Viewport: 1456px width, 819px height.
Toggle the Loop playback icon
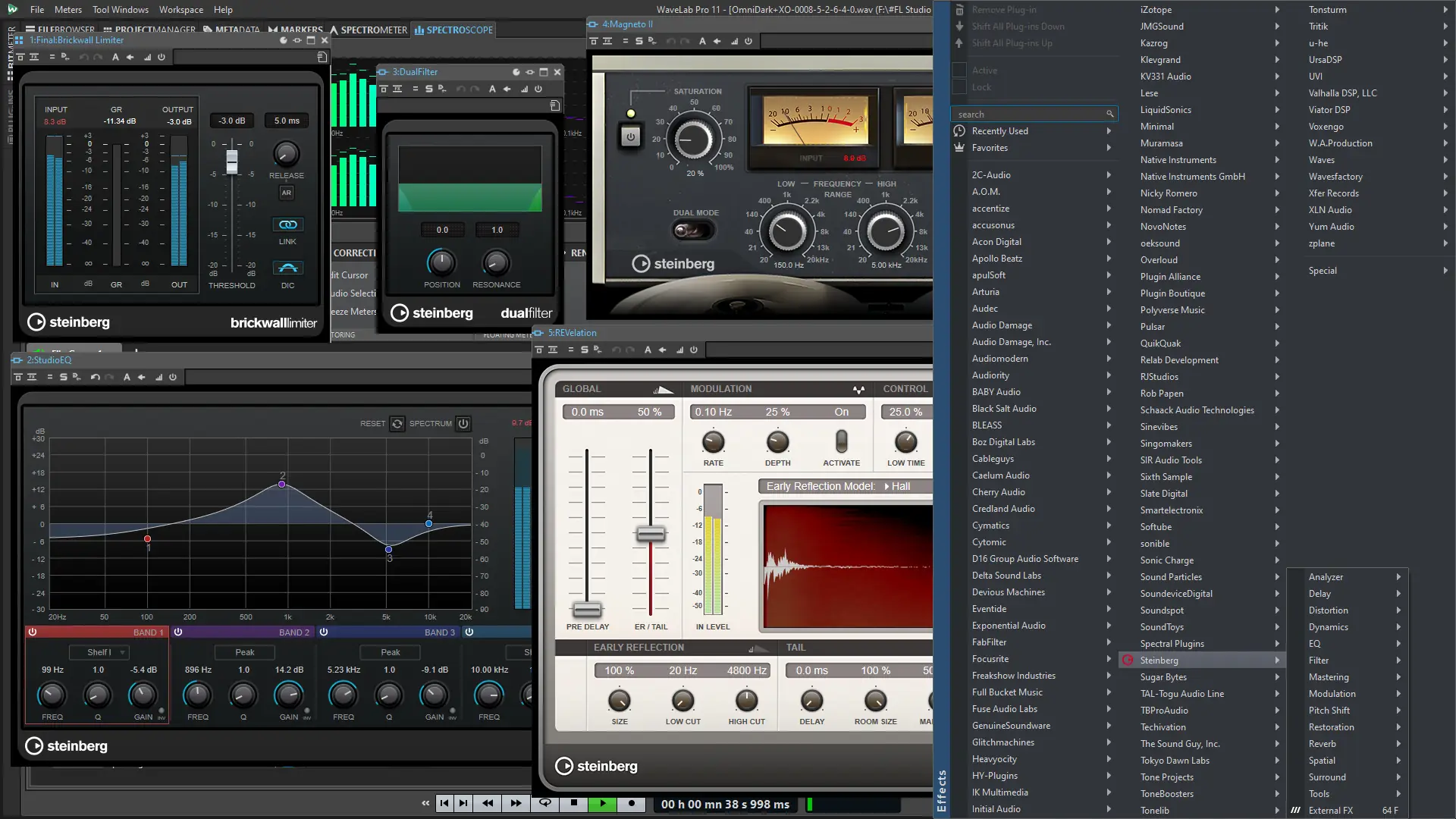544,803
